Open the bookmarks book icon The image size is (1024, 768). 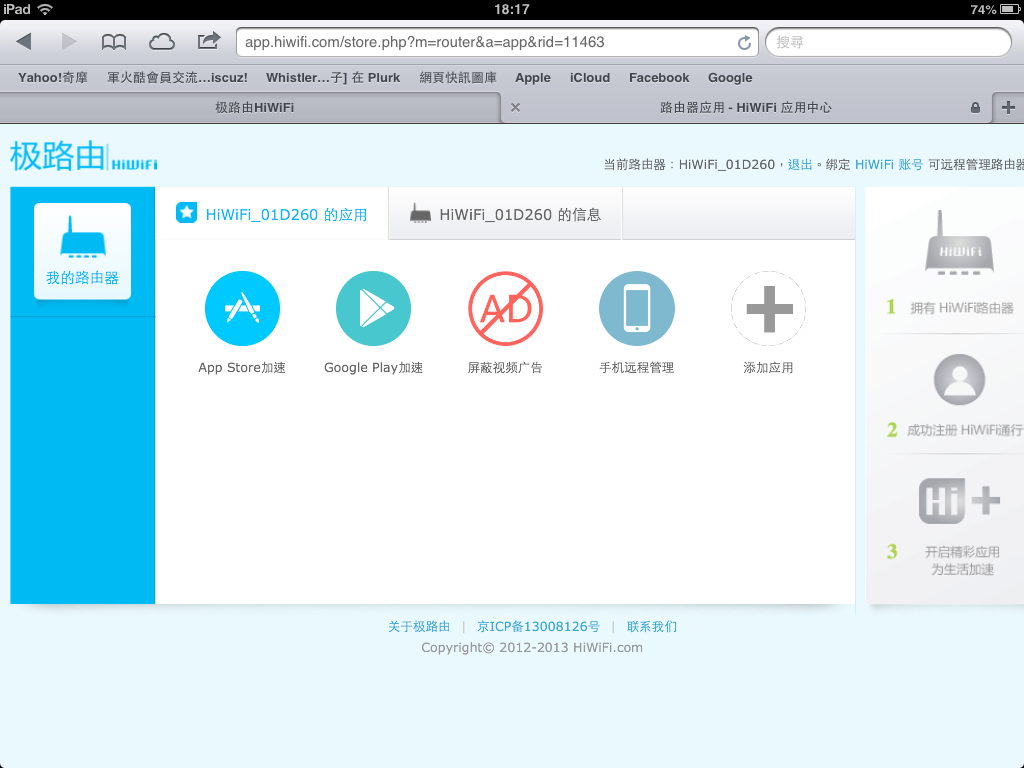coord(114,42)
